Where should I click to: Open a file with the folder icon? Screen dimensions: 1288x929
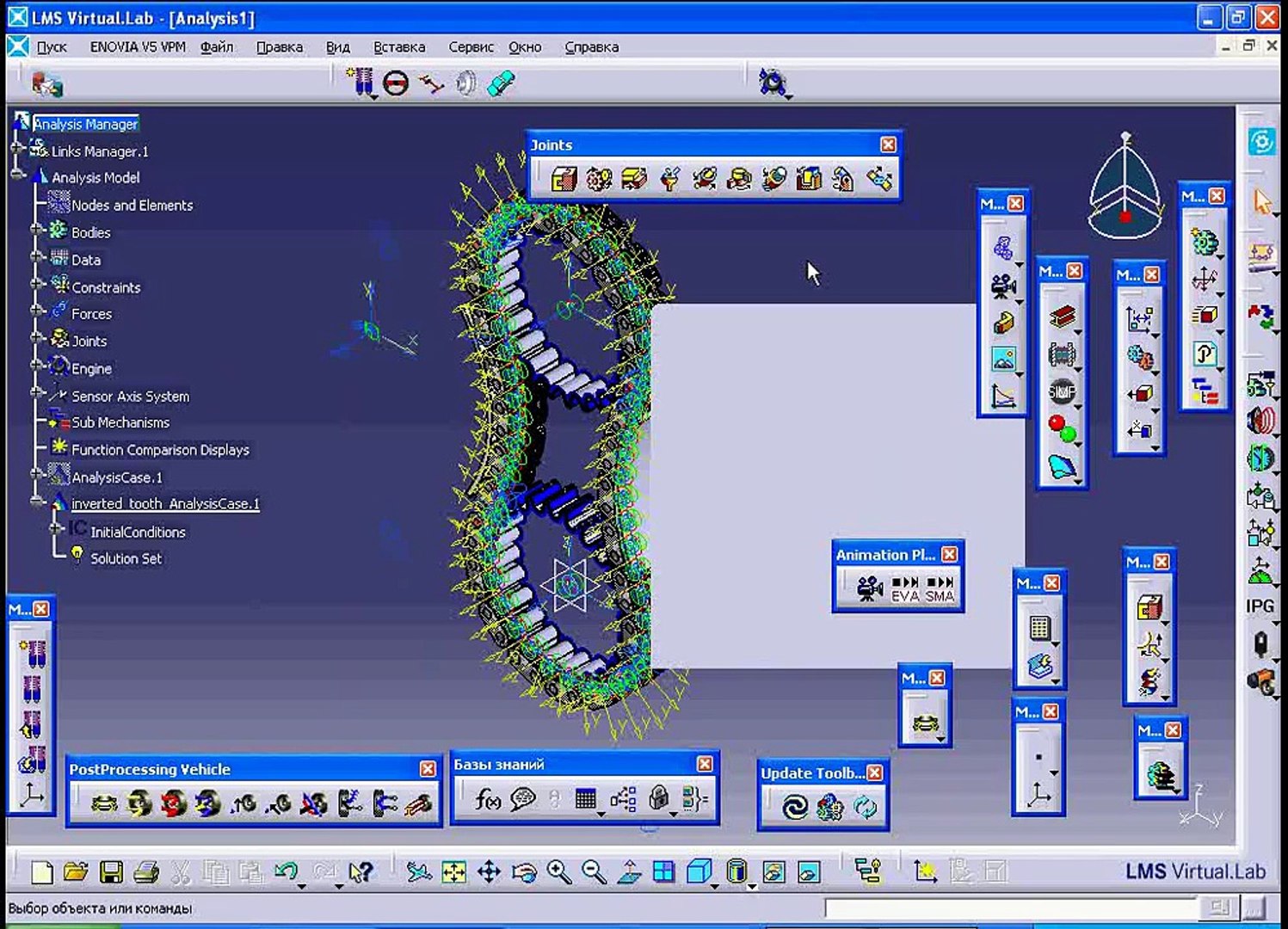(77, 872)
